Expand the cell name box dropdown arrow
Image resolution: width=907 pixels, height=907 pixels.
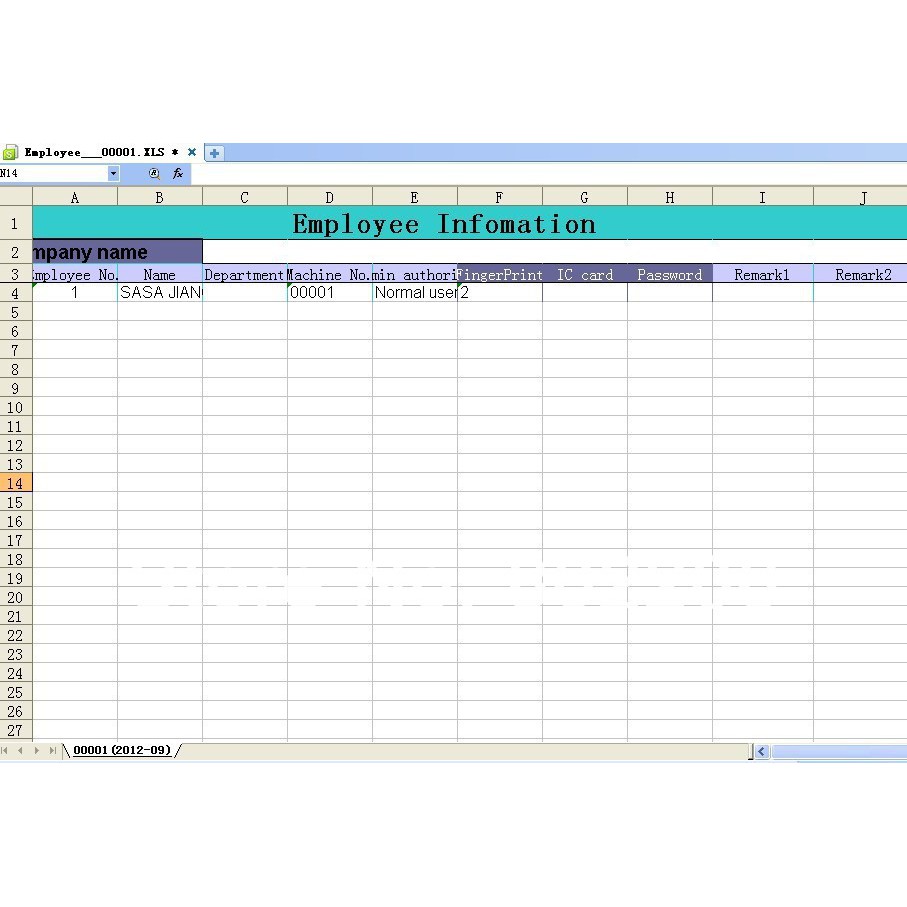coord(113,174)
